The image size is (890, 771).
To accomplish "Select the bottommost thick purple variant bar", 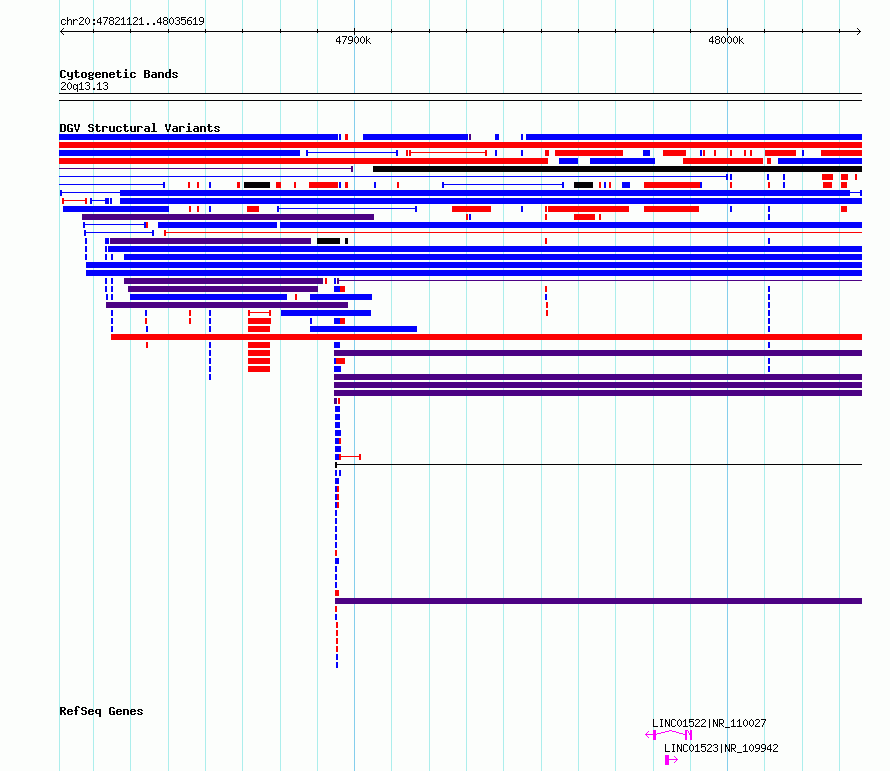I will tap(598, 601).
